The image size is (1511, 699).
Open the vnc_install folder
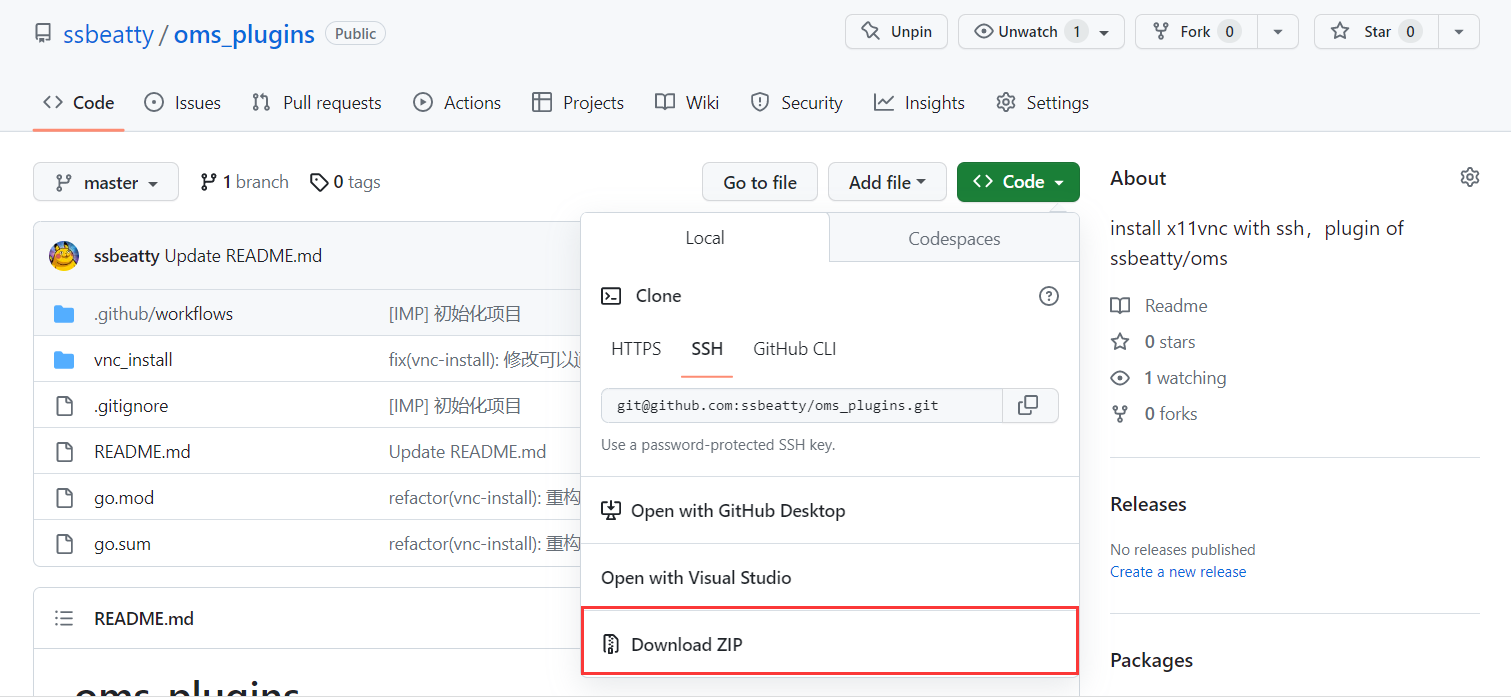click(x=133, y=360)
